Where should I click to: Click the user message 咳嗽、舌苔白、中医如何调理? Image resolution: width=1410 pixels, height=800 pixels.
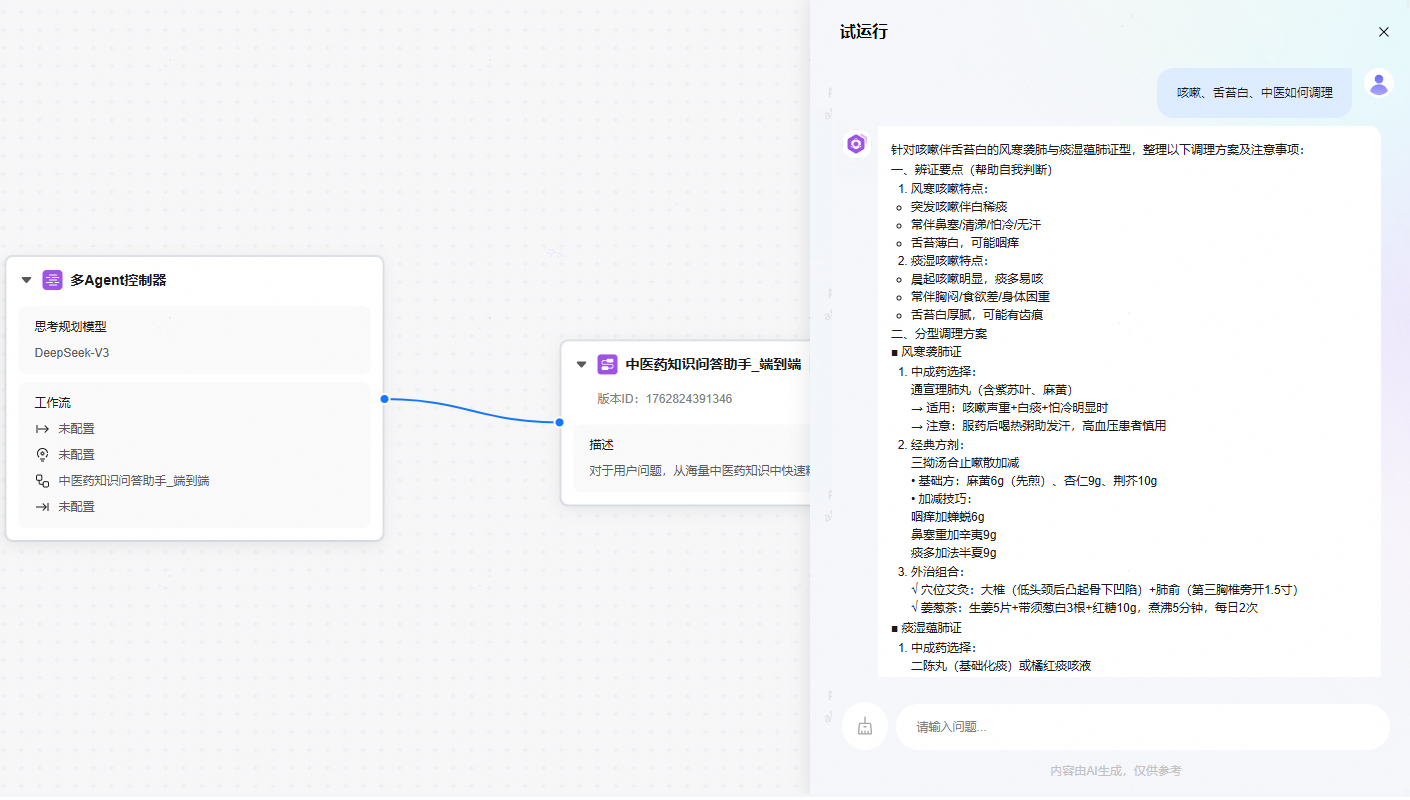[x=1254, y=93]
